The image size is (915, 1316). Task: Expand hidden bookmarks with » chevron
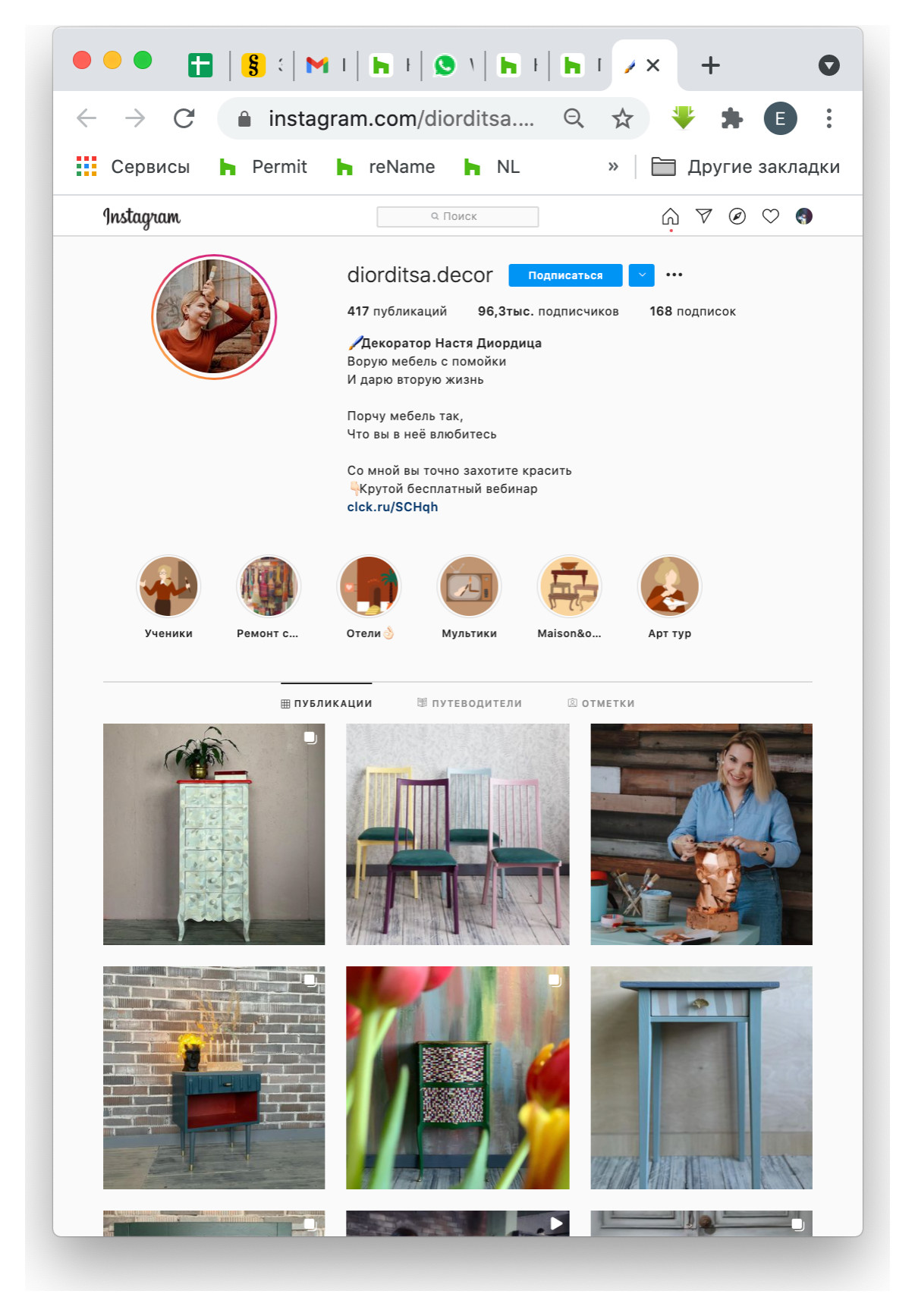613,167
